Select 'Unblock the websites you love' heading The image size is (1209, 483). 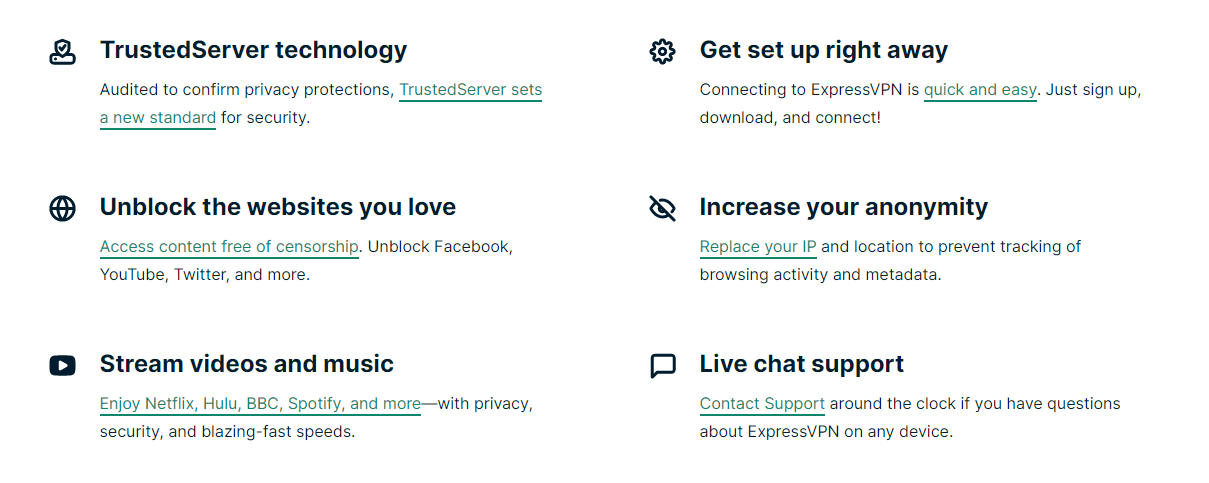[278, 207]
